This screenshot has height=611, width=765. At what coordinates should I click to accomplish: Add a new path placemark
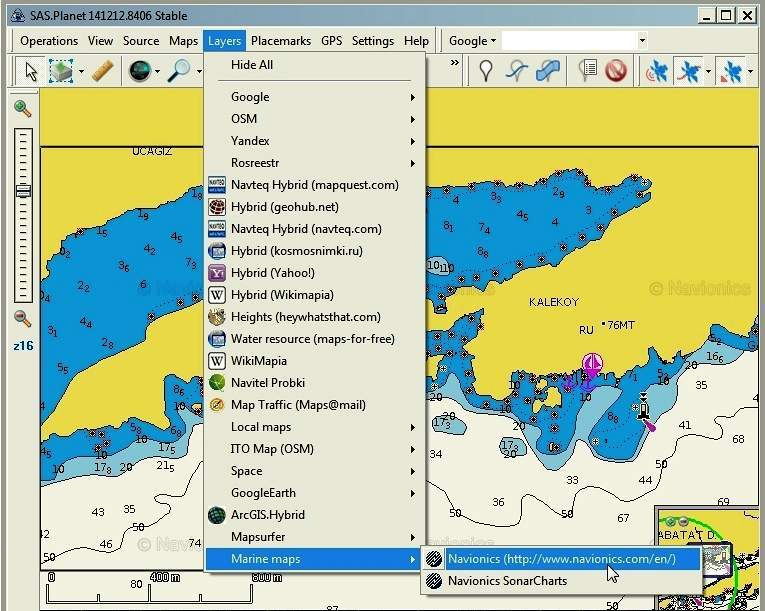517,71
